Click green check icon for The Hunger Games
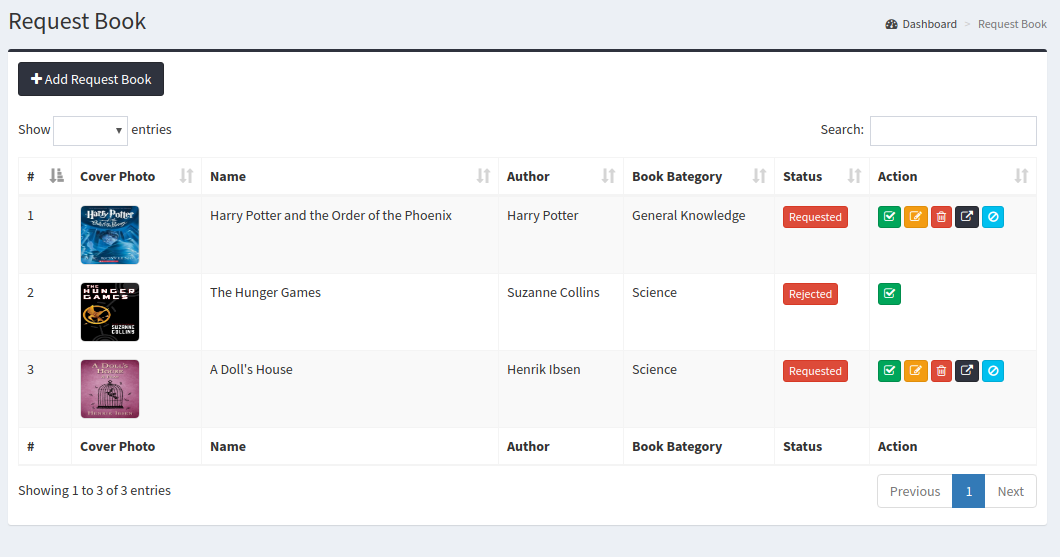The width and height of the screenshot is (1060, 557). [889, 294]
